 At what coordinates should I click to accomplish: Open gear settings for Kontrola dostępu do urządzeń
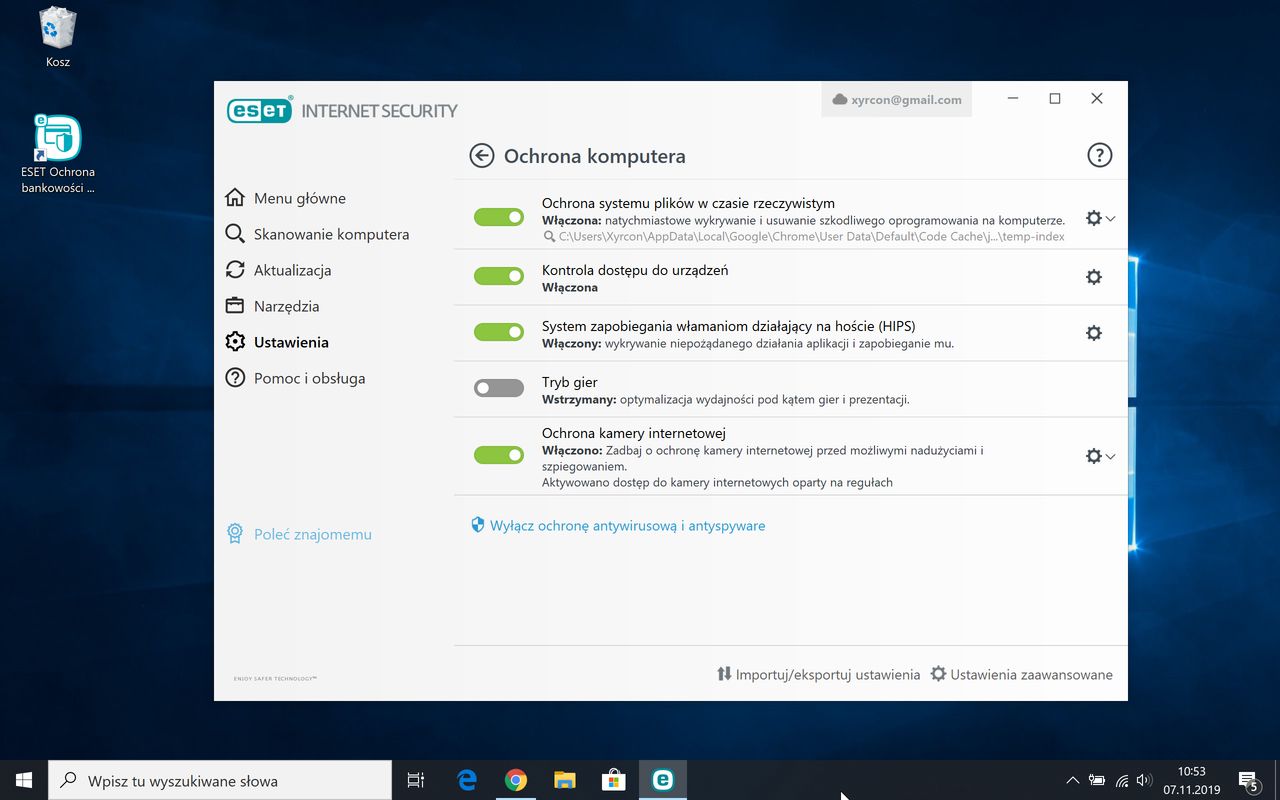pos(1094,277)
